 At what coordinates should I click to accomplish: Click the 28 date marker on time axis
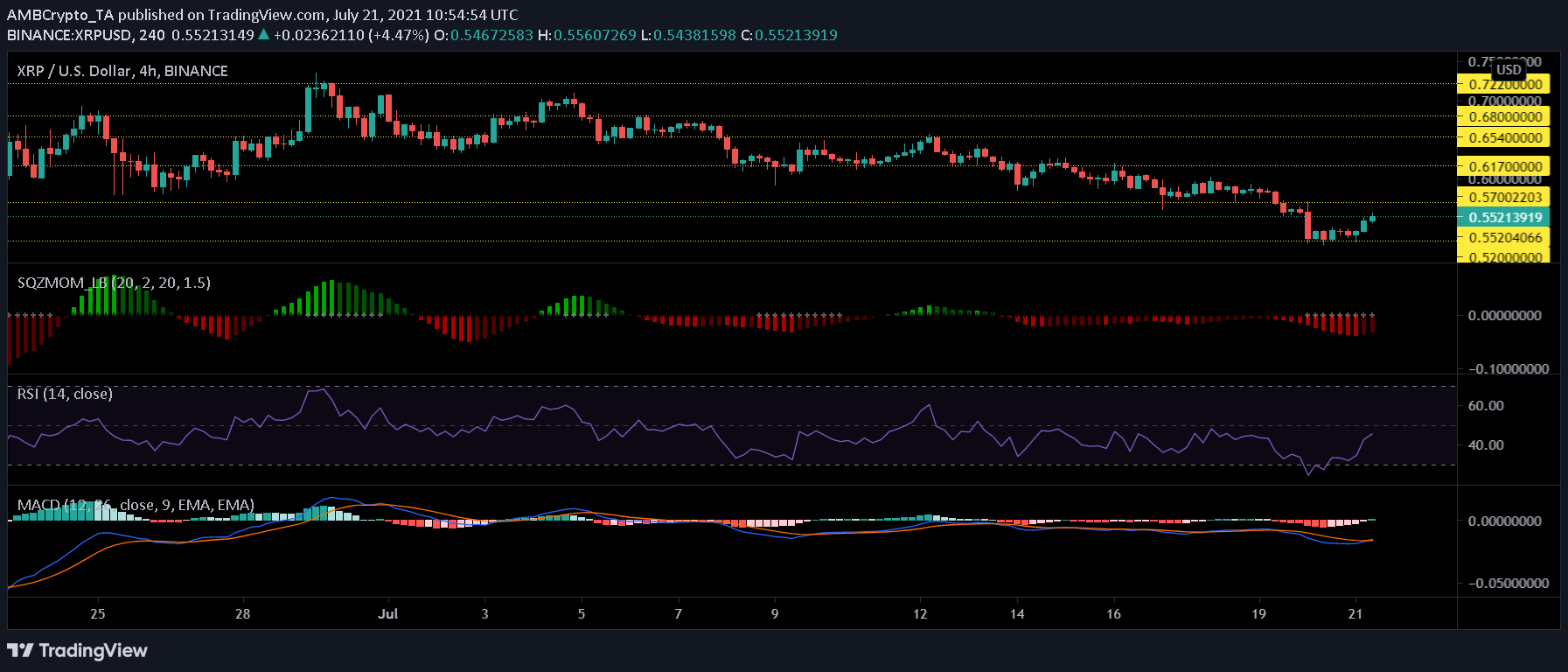click(243, 613)
